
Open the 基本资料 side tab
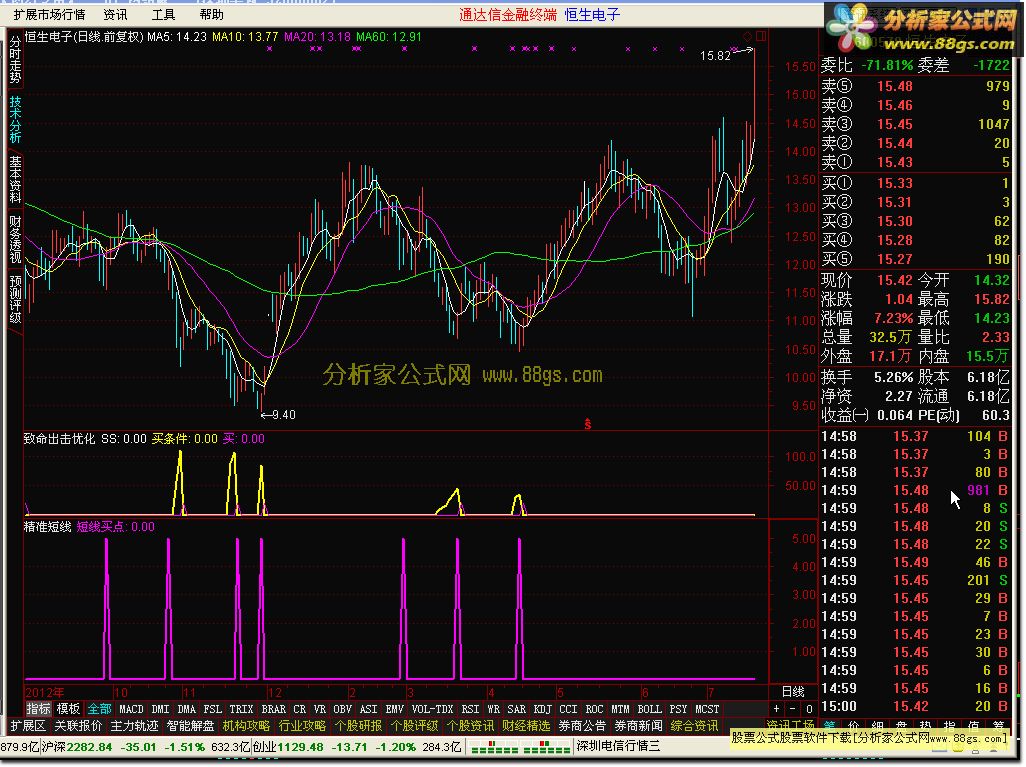point(15,179)
